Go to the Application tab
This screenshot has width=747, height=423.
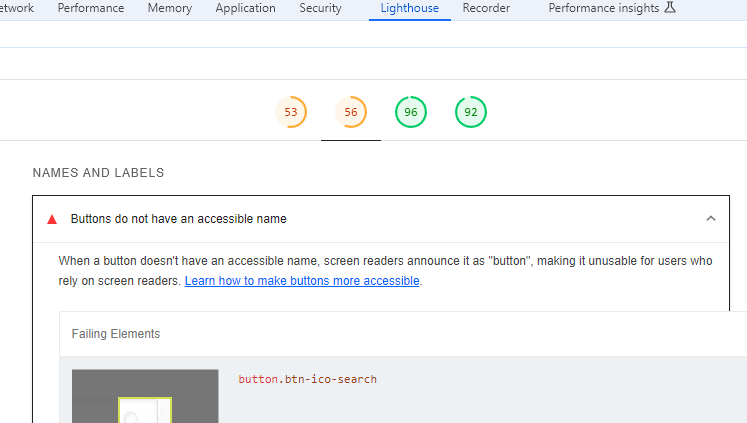click(245, 8)
